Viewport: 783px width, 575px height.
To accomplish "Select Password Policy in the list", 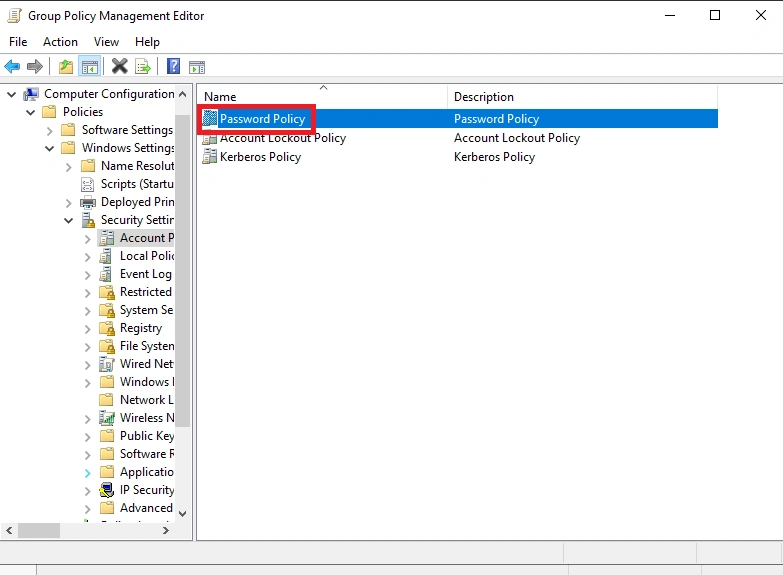I will coord(262,119).
